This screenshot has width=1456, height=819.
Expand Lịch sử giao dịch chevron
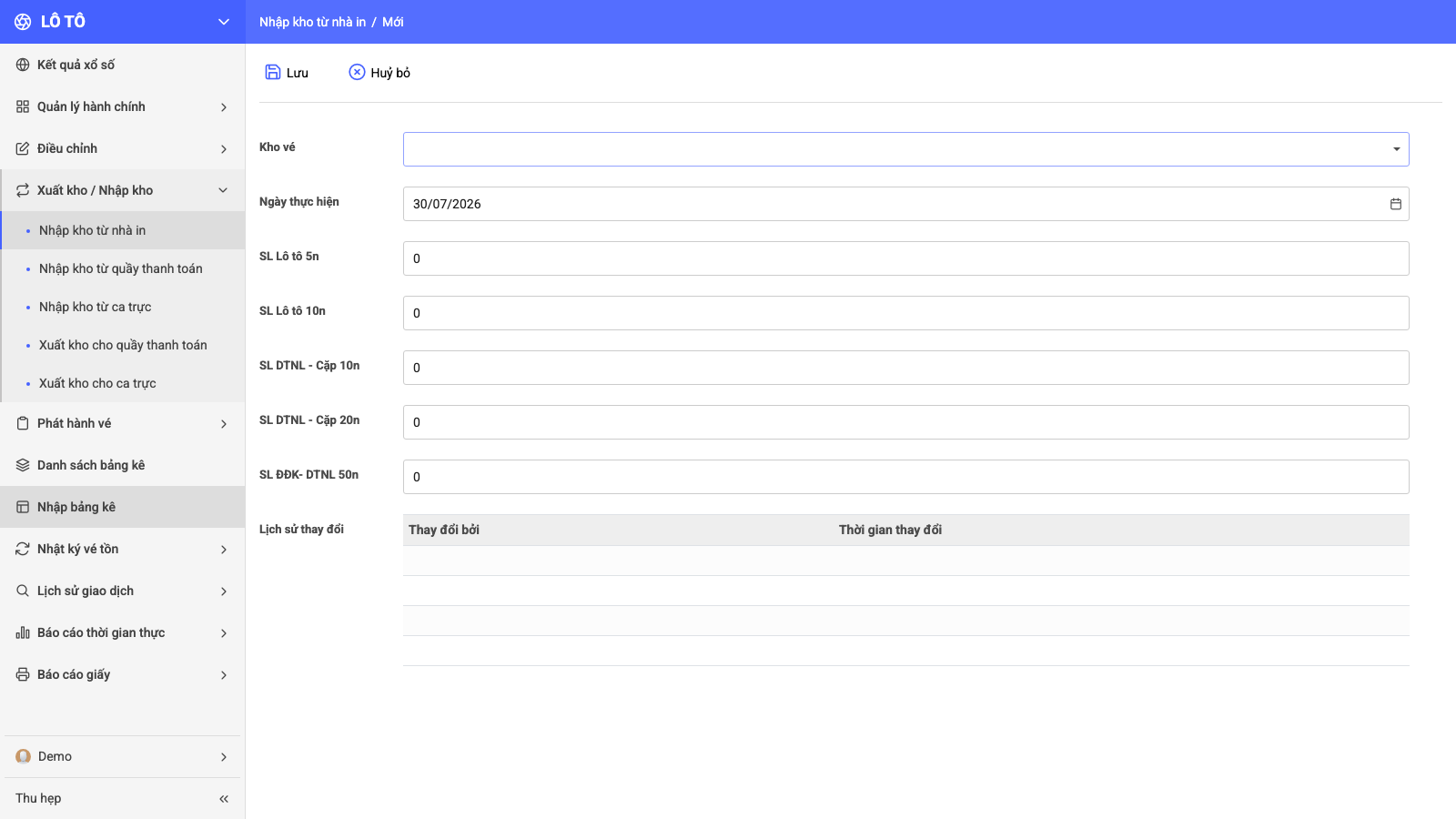[x=224, y=591]
